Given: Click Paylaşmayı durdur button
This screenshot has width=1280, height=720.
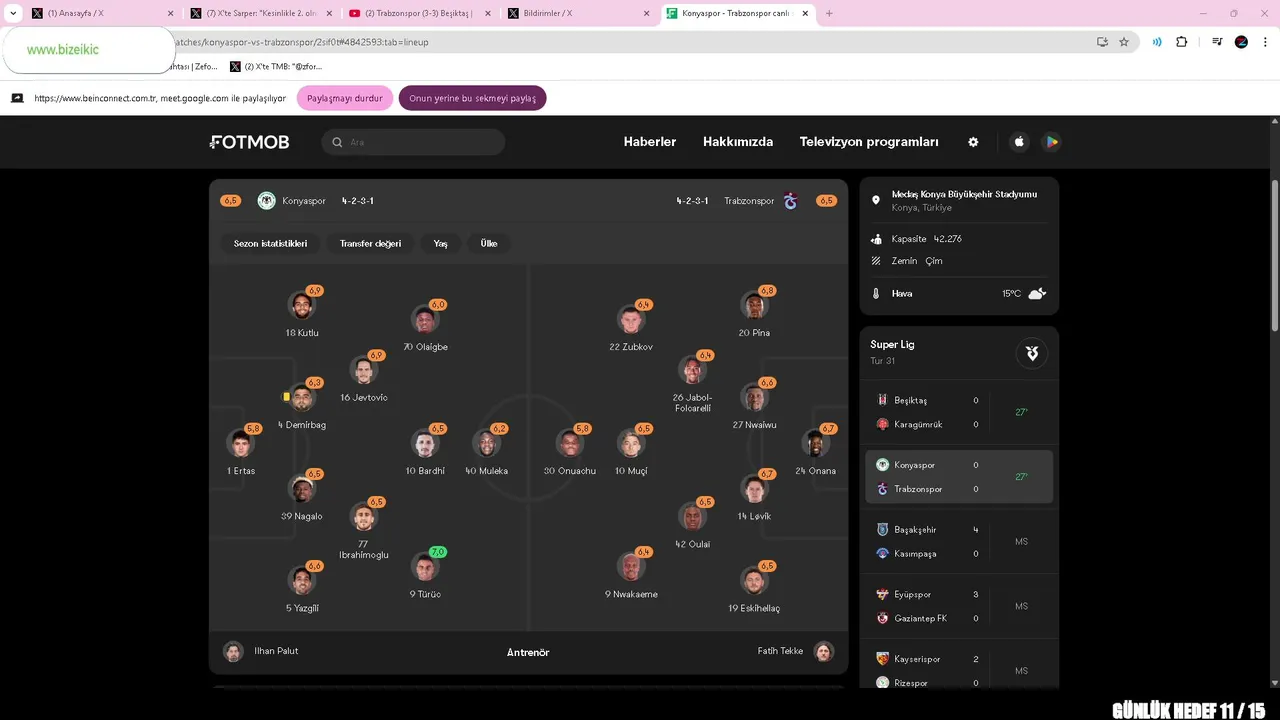Looking at the screenshot, I should pyautogui.click(x=344, y=98).
